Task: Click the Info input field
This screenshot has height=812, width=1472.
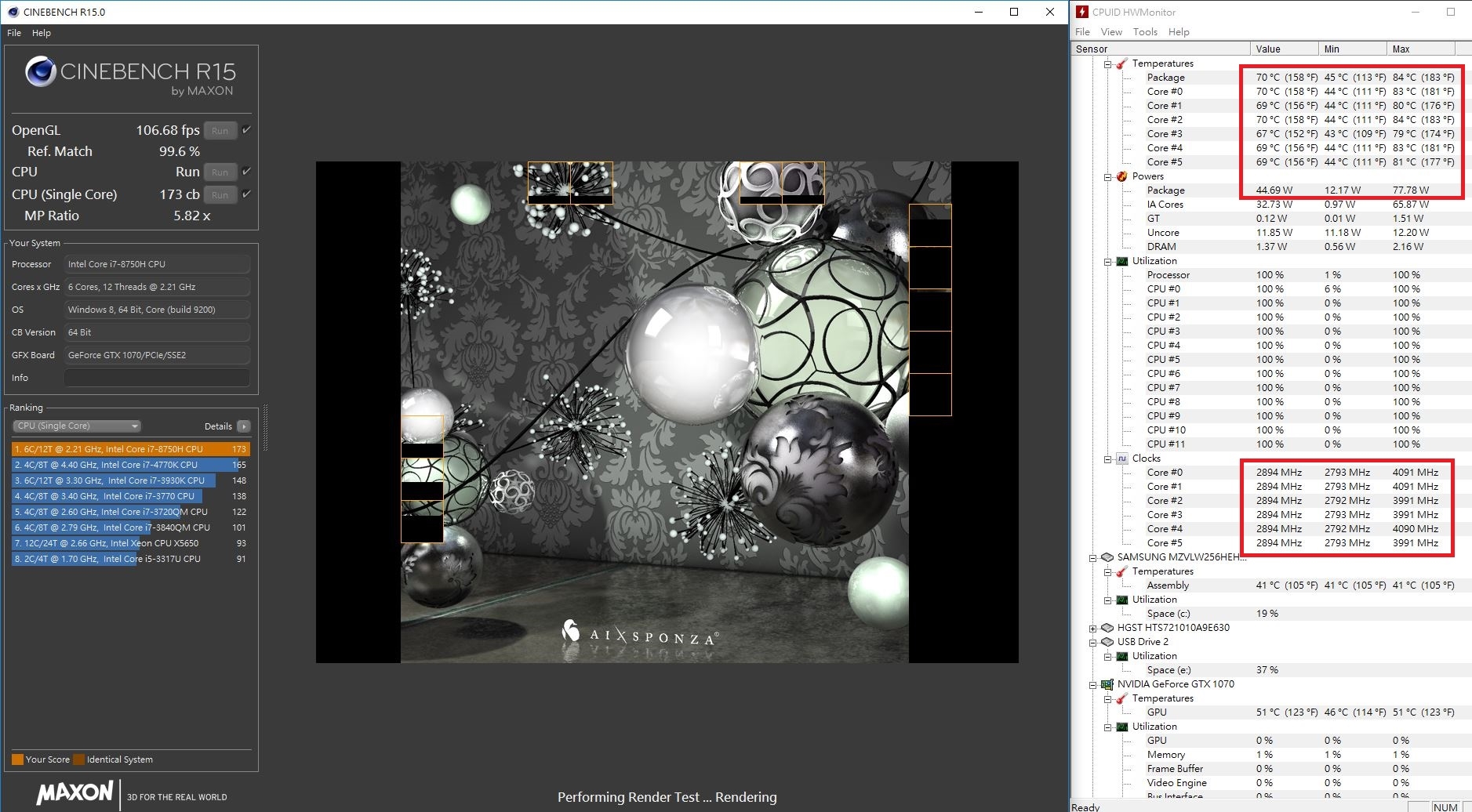Action: (x=157, y=378)
